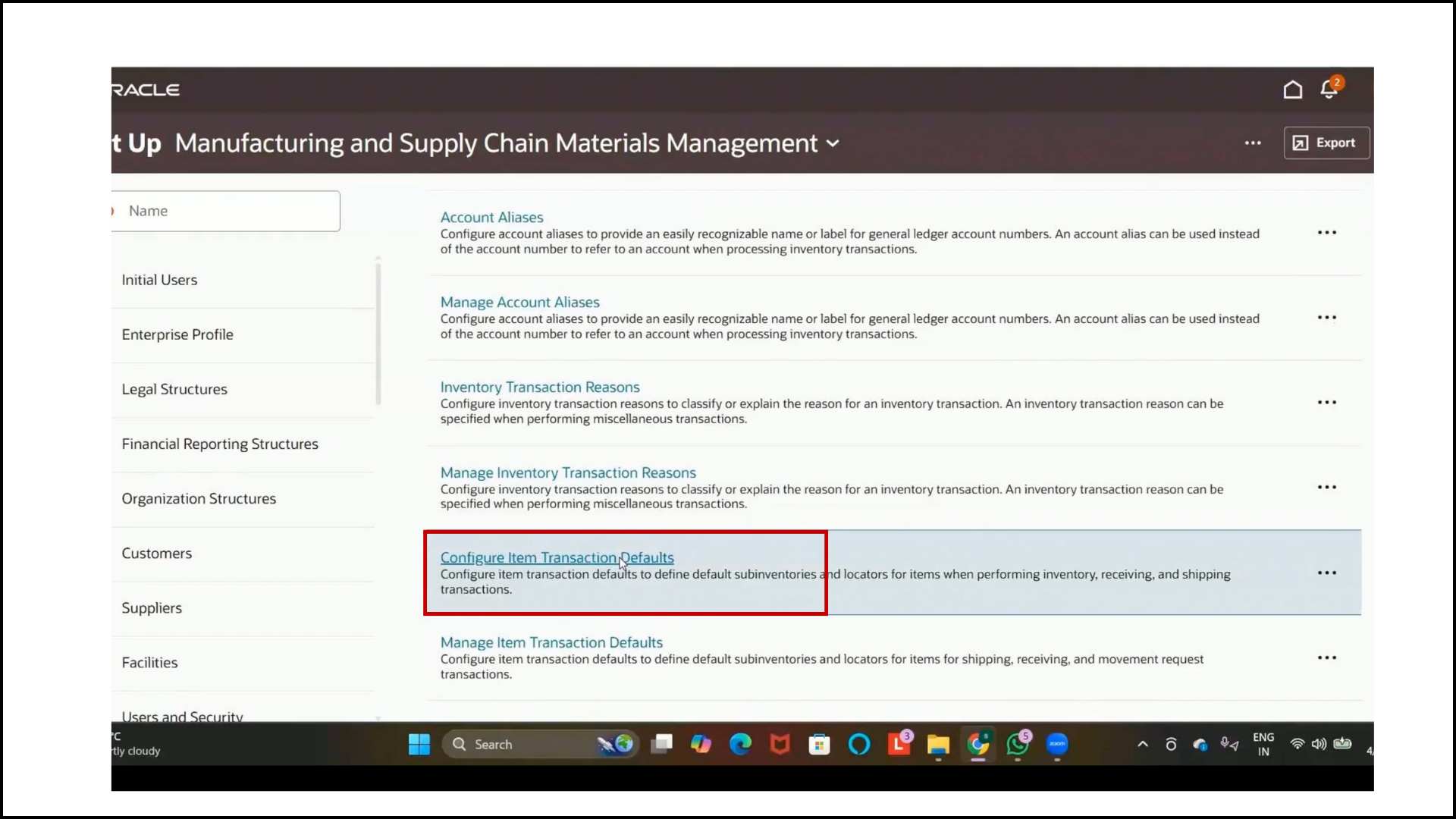Open the Account Aliases task link
1456x819 pixels.
491,217
